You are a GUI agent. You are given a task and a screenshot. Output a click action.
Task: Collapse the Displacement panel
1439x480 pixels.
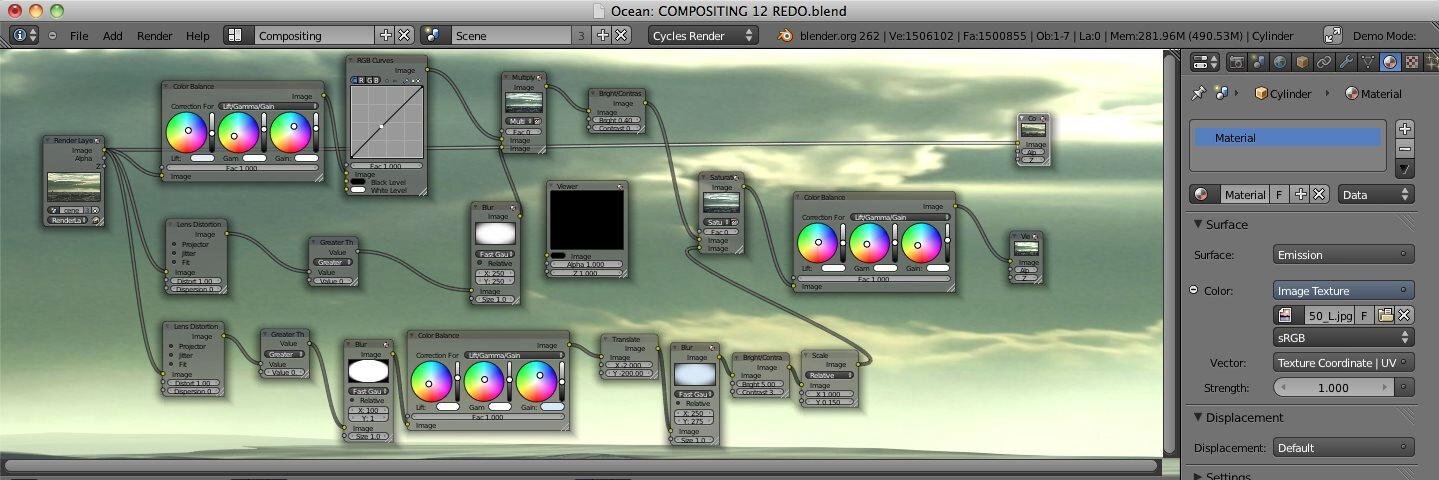point(1198,417)
